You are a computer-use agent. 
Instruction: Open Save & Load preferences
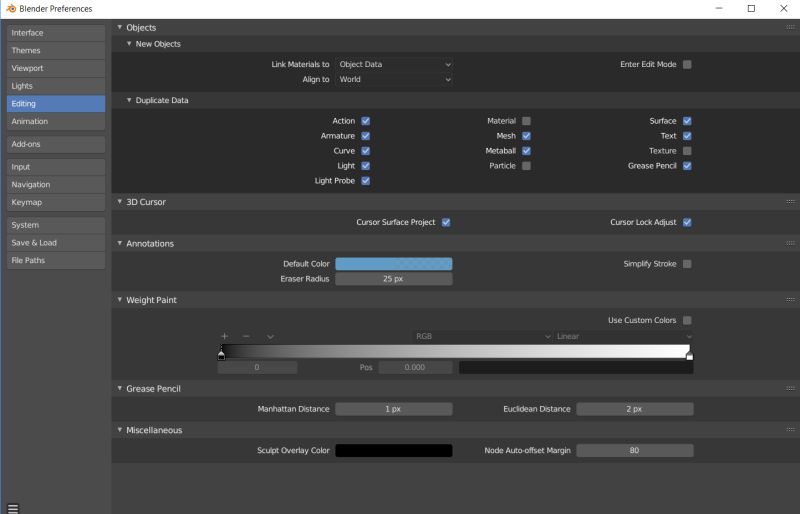56,243
